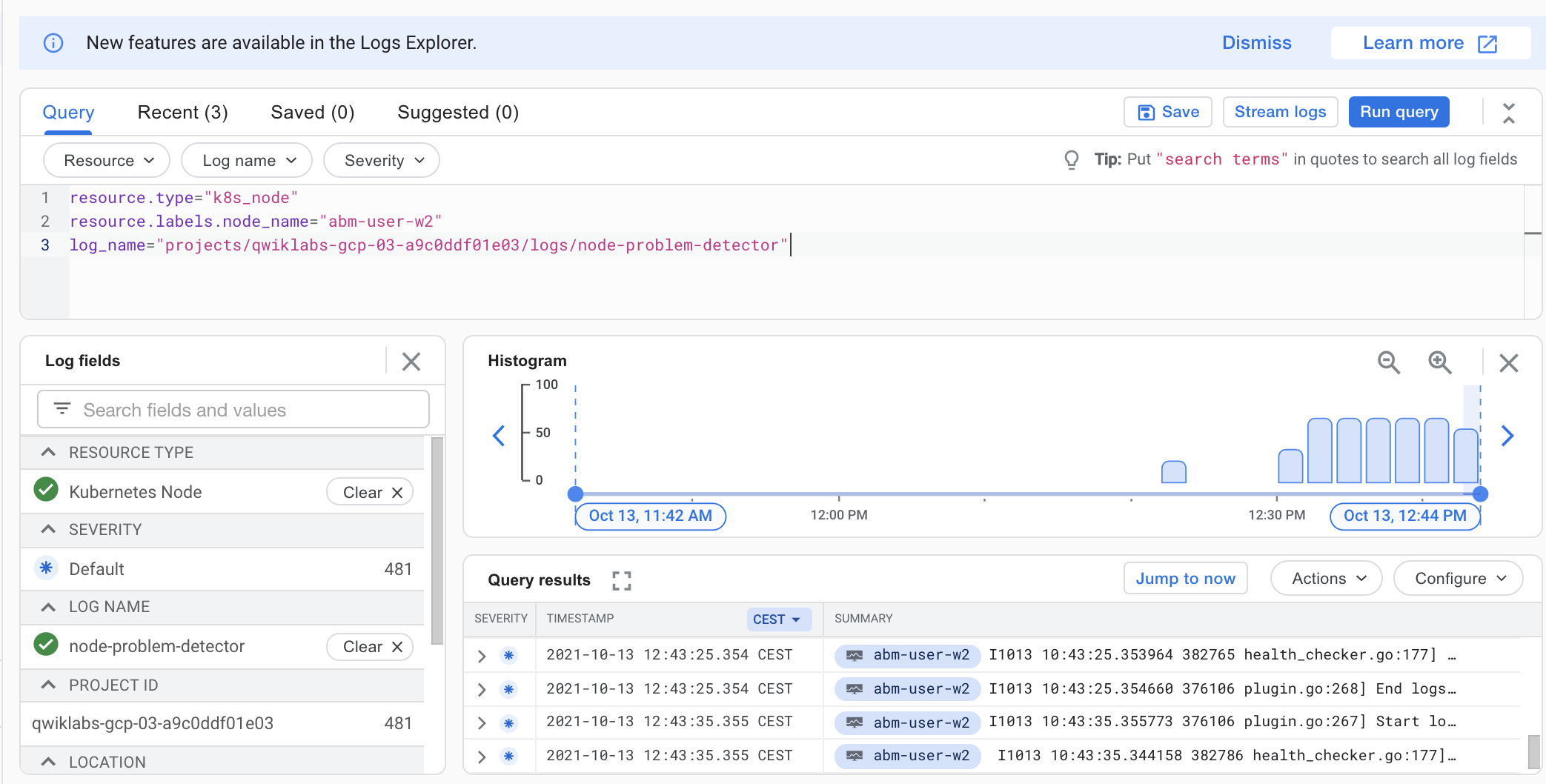
Task: Collapse the RESOURCE TYPE section
Action: 49,452
